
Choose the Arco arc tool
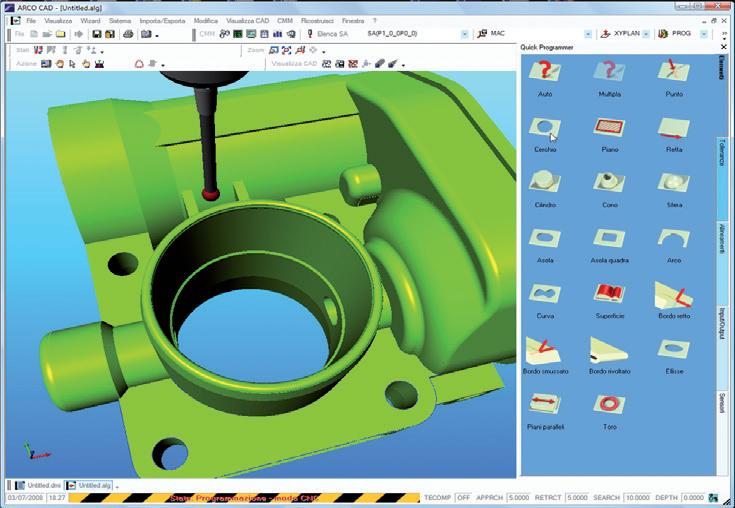coord(674,245)
